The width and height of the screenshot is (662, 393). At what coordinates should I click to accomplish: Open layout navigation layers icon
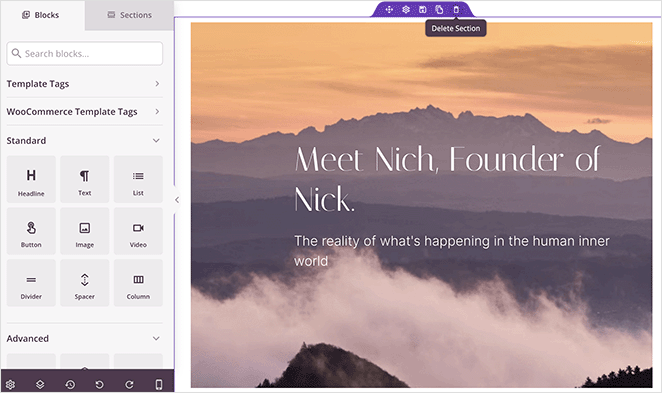click(40, 384)
